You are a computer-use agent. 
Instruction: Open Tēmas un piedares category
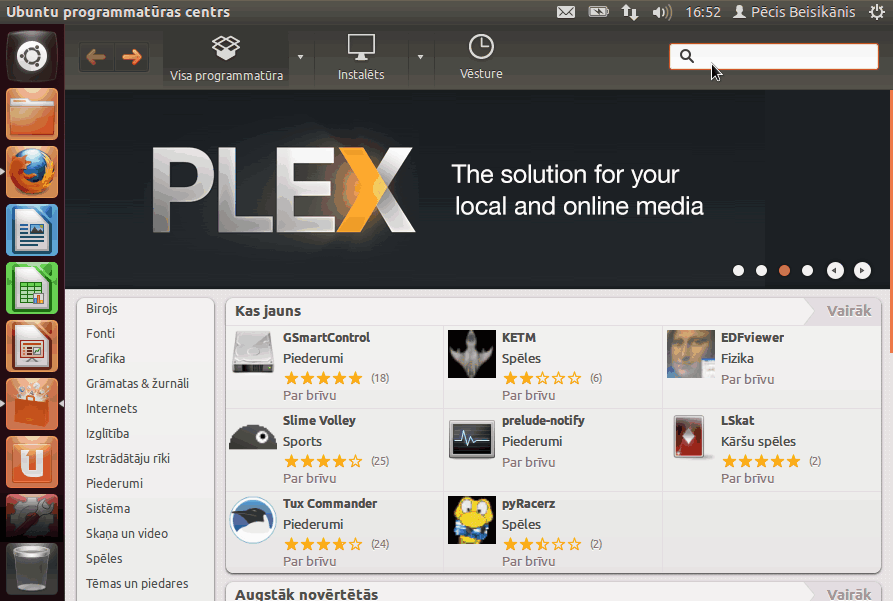click(137, 584)
